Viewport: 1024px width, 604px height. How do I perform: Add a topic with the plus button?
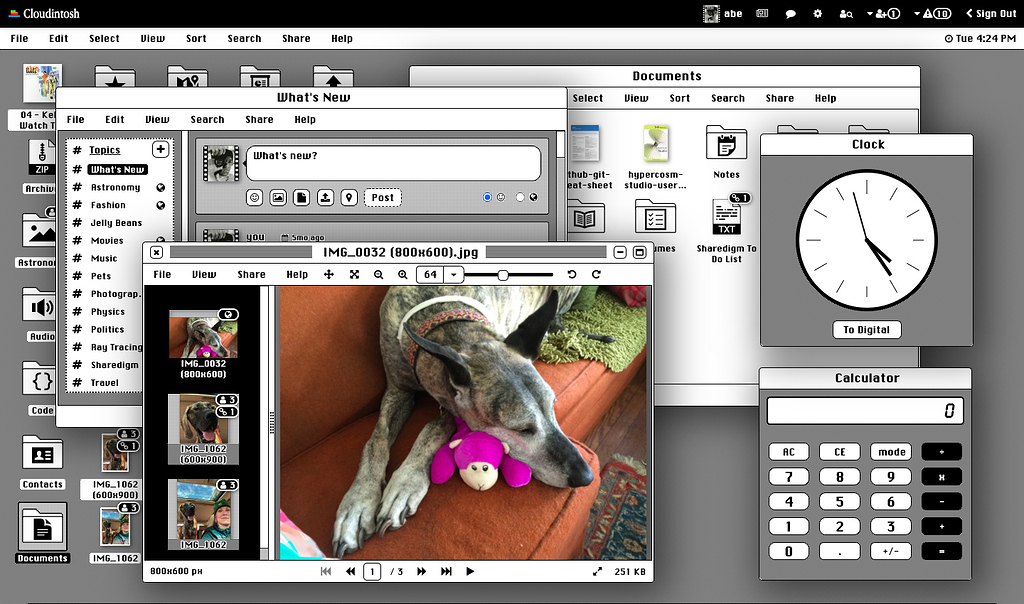click(160, 150)
